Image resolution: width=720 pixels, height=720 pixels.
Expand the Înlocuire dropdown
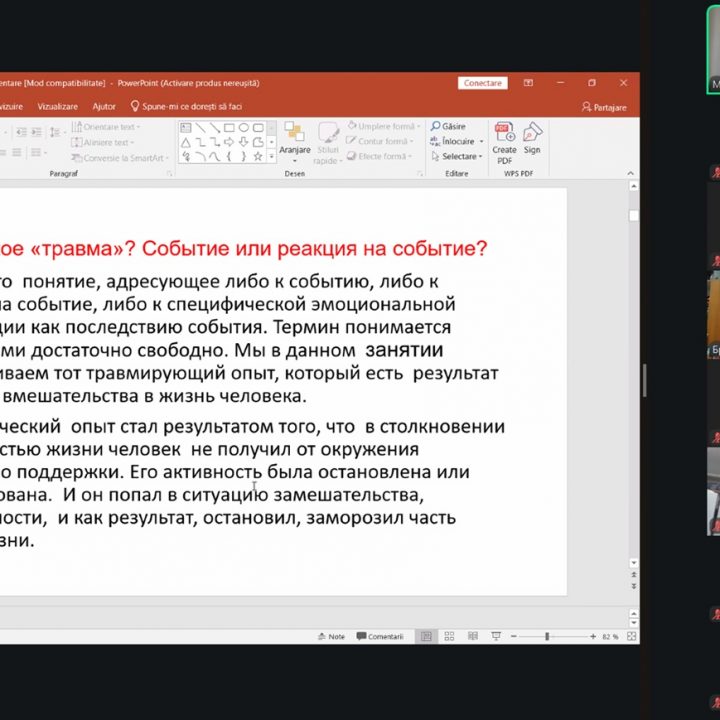coord(480,142)
